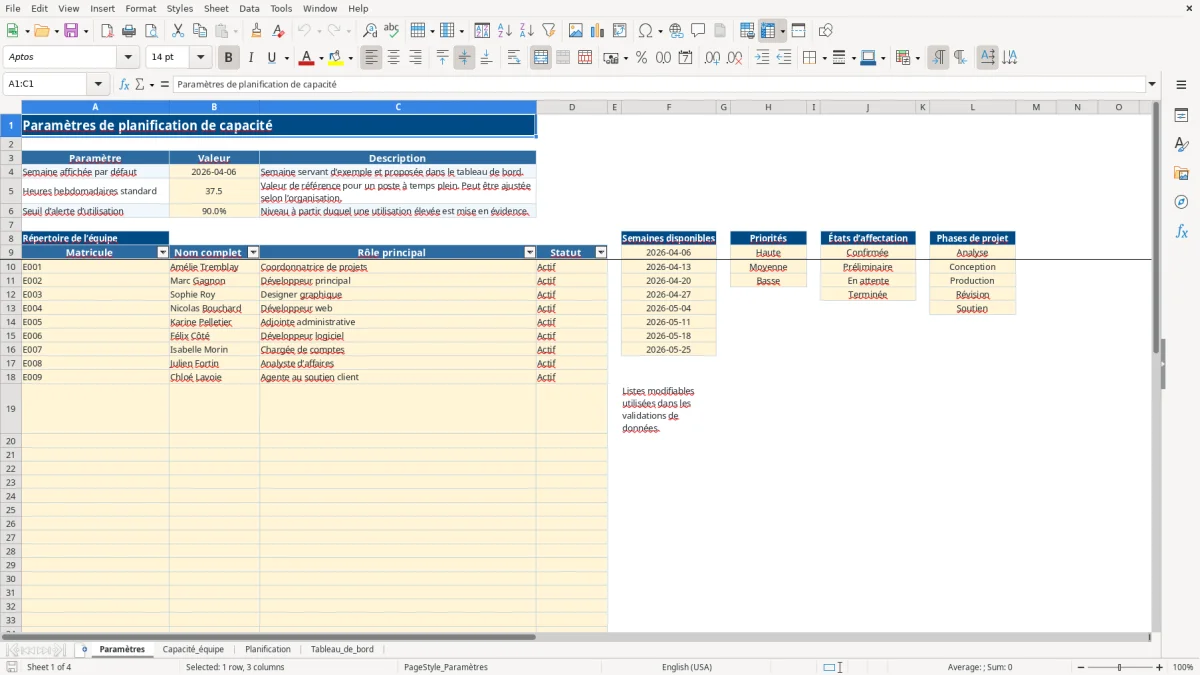Open the font name dropdown
Viewport: 1200px width, 675px height.
pos(128,58)
